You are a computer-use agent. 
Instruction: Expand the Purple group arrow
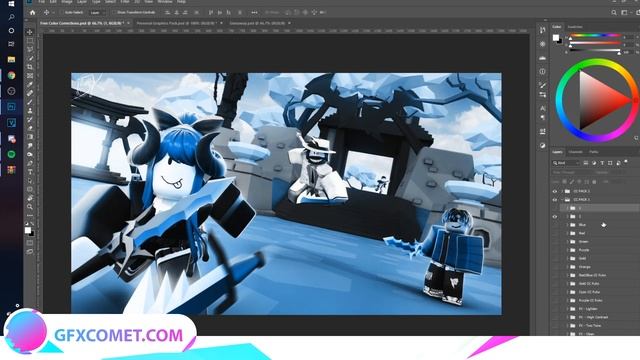567,250
